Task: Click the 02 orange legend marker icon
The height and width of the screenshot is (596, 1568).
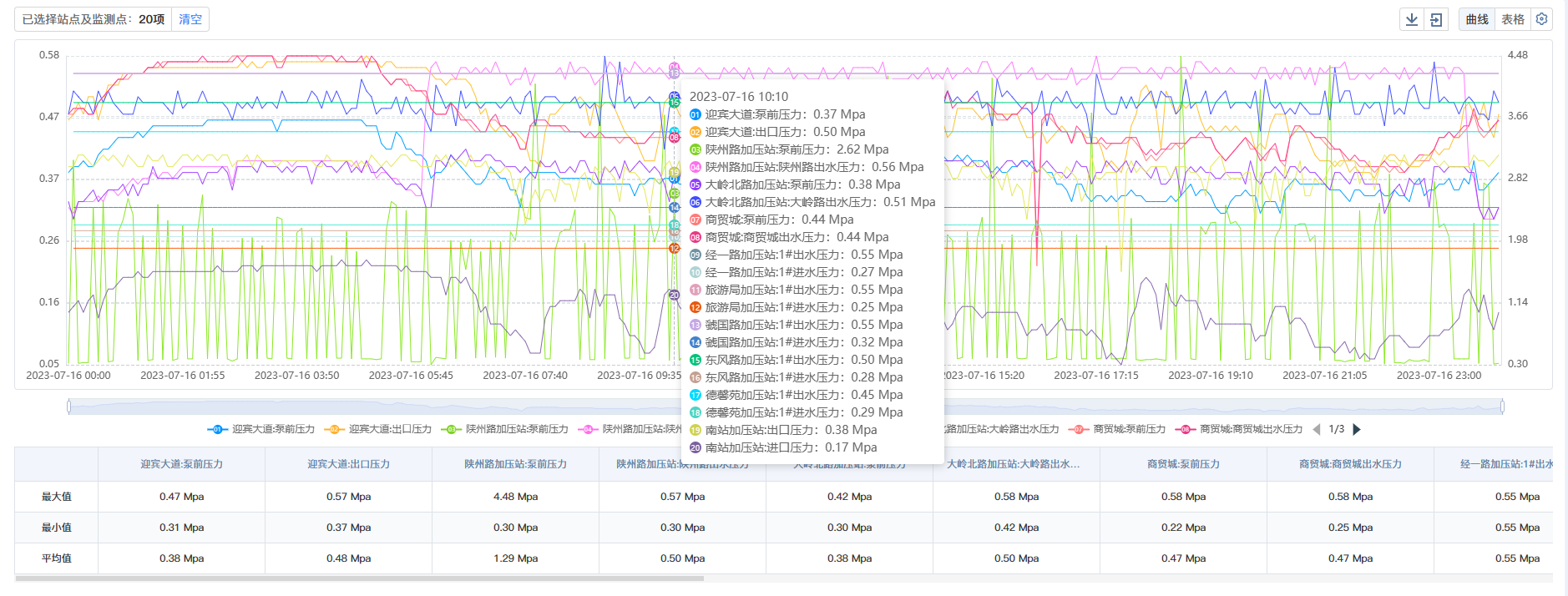Action: pos(334,429)
